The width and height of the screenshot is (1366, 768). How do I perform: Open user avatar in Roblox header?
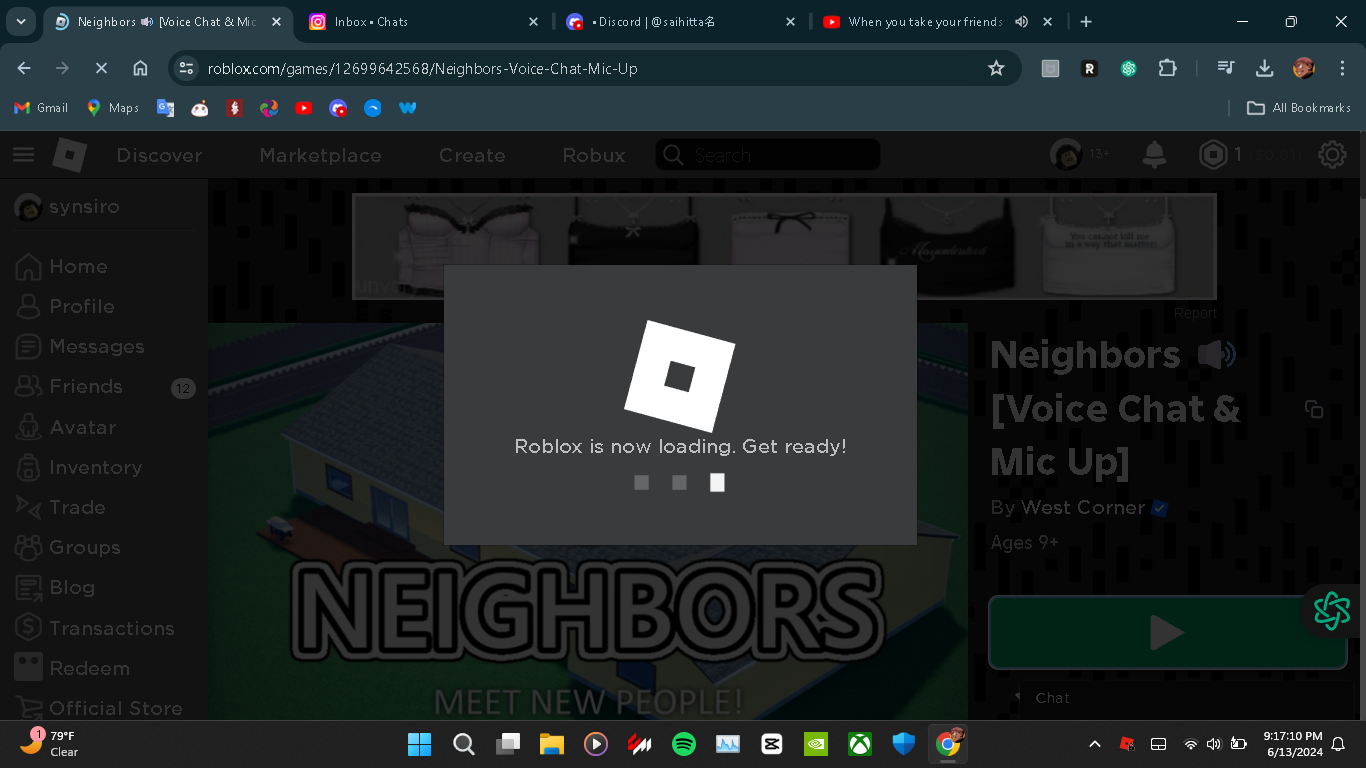[x=1066, y=154]
